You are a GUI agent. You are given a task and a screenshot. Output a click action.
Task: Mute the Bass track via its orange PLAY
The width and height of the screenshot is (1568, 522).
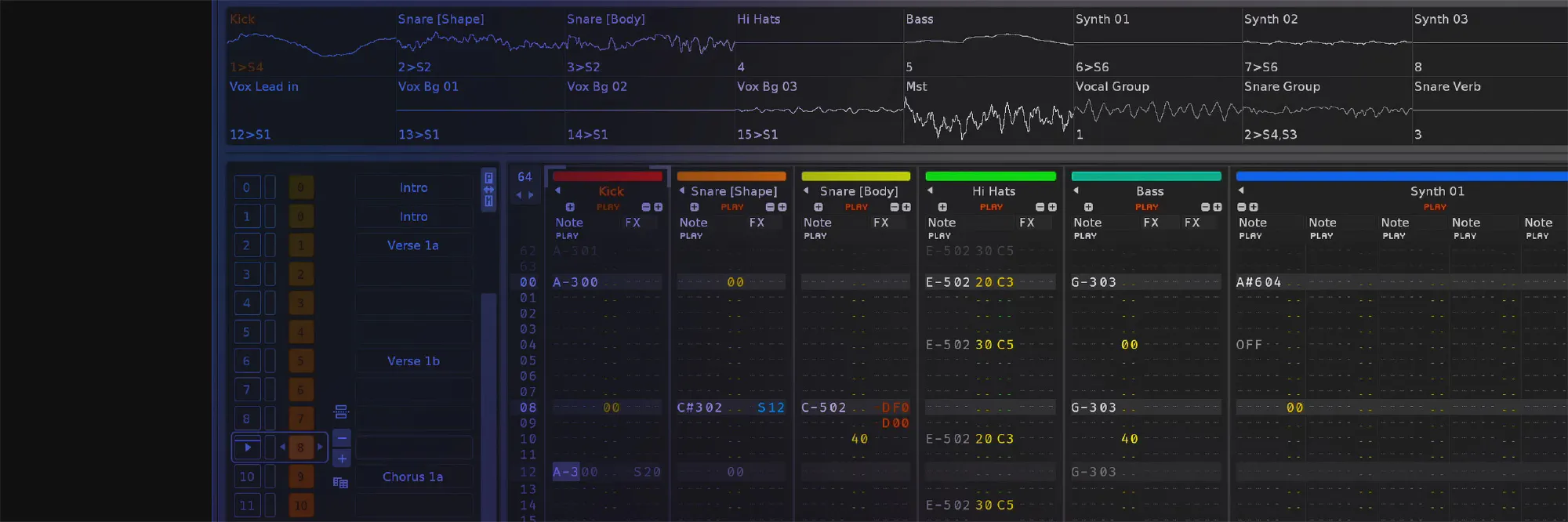1146,207
